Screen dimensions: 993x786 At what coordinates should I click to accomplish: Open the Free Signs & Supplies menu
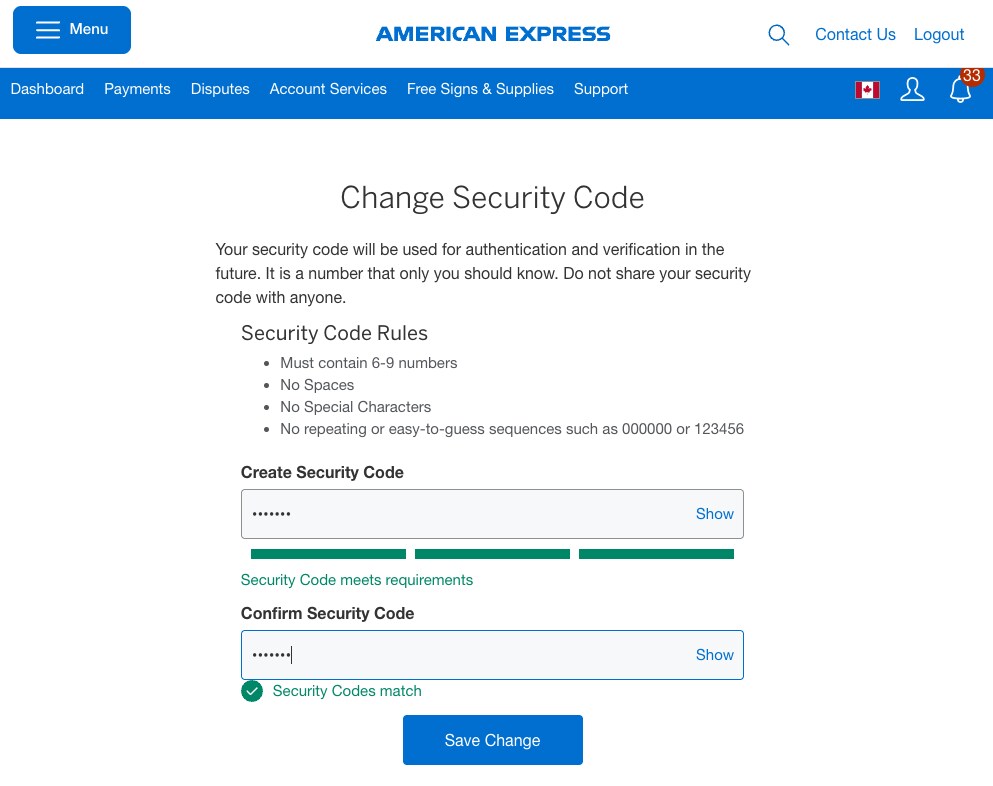coord(480,89)
